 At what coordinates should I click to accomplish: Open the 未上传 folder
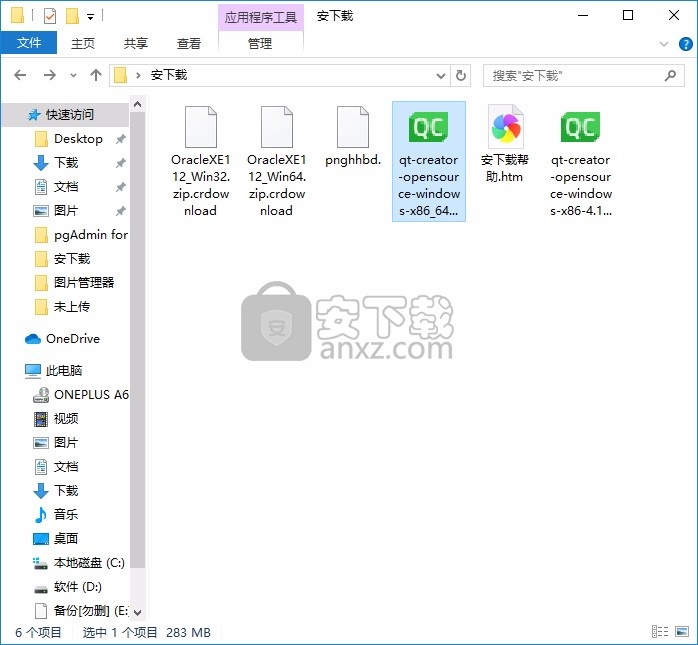pyautogui.click(x=71, y=307)
